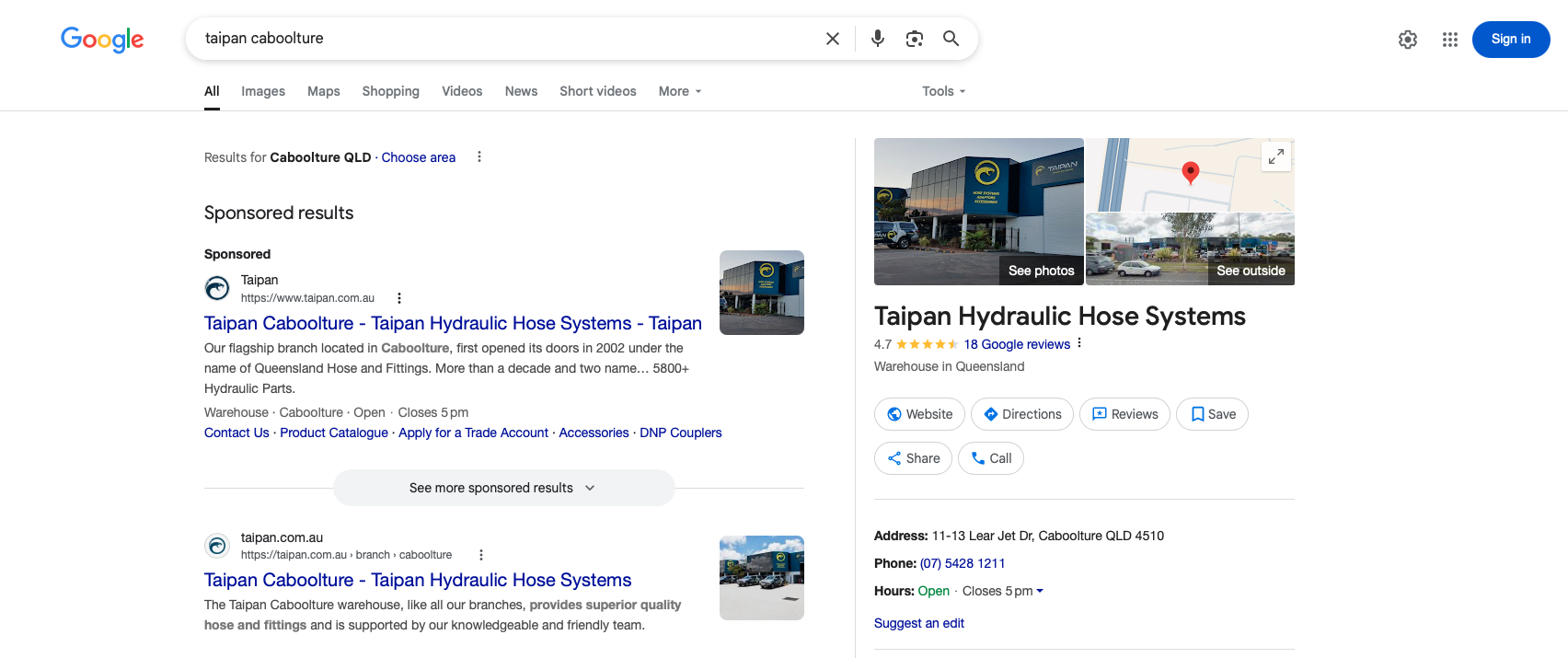This screenshot has width=1568, height=658.
Task: Open Apply for a Trade Account link
Action: (x=473, y=433)
